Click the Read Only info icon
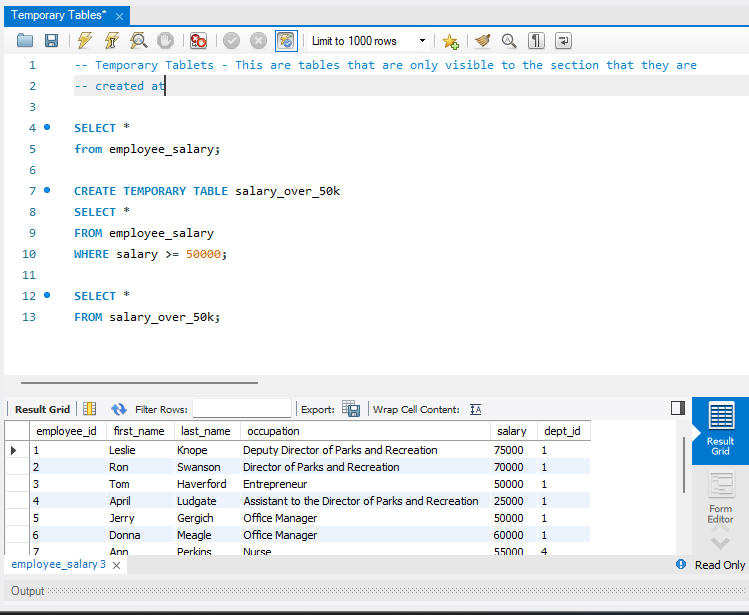The height and width of the screenshot is (615, 749). (x=681, y=564)
